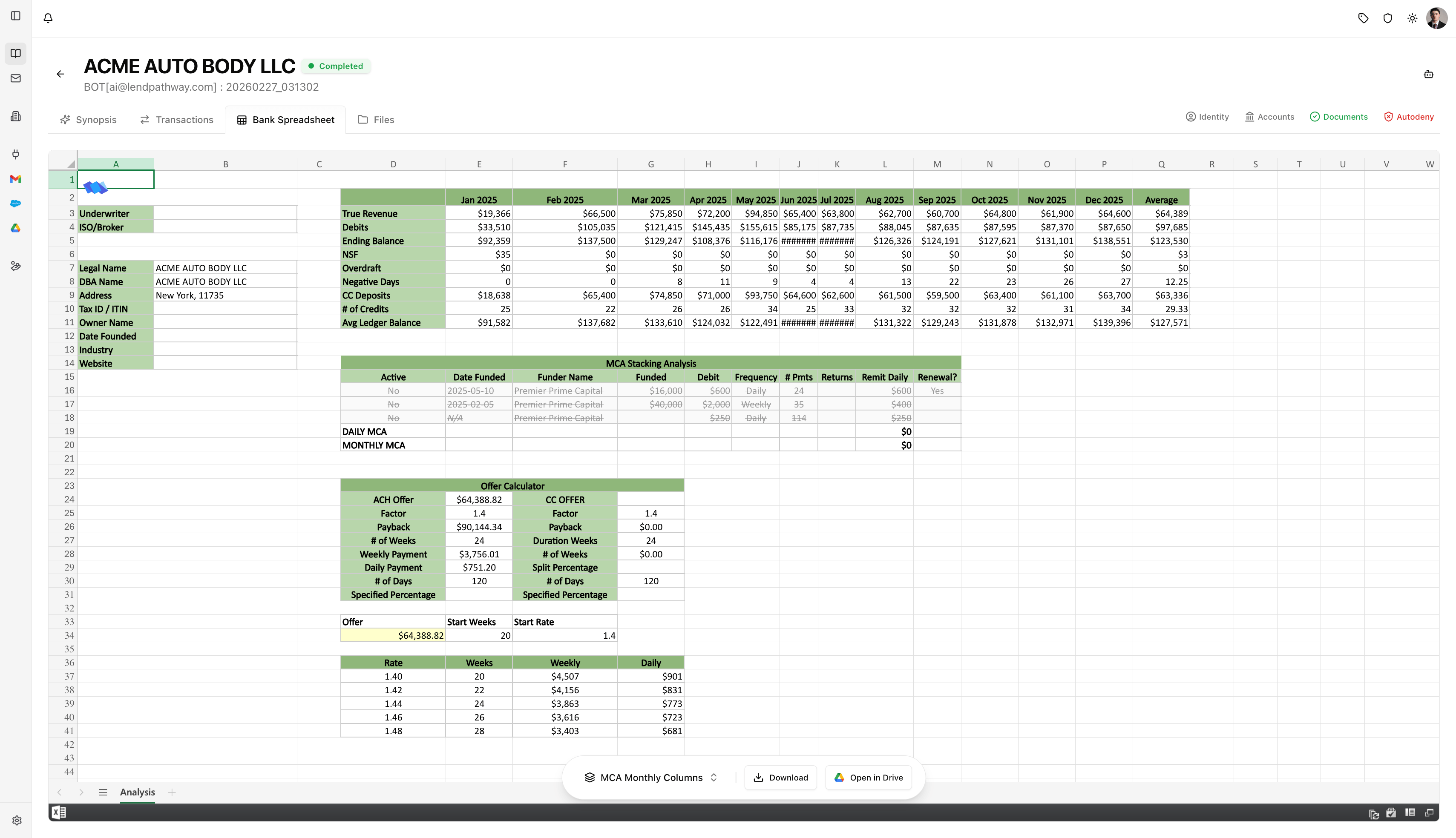Open the Google Drive sidebar icon
Image resolution: width=1456 pixels, height=838 pixels.
[15, 228]
